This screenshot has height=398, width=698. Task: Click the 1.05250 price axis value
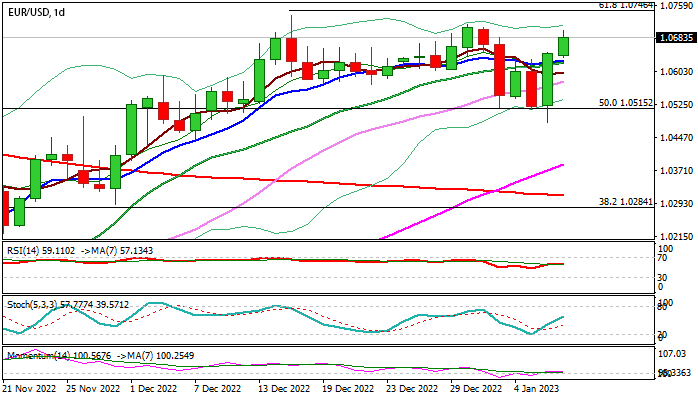click(676, 105)
